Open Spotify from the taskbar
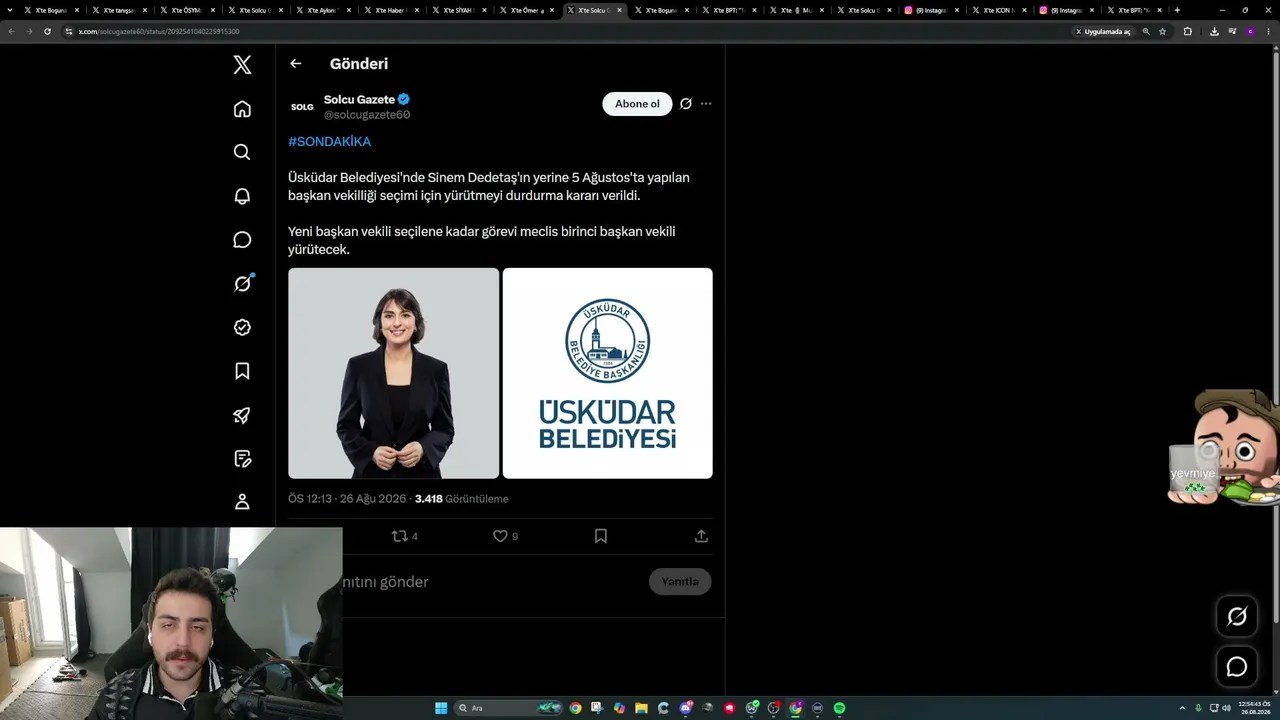The width and height of the screenshot is (1280, 720). (x=840, y=708)
